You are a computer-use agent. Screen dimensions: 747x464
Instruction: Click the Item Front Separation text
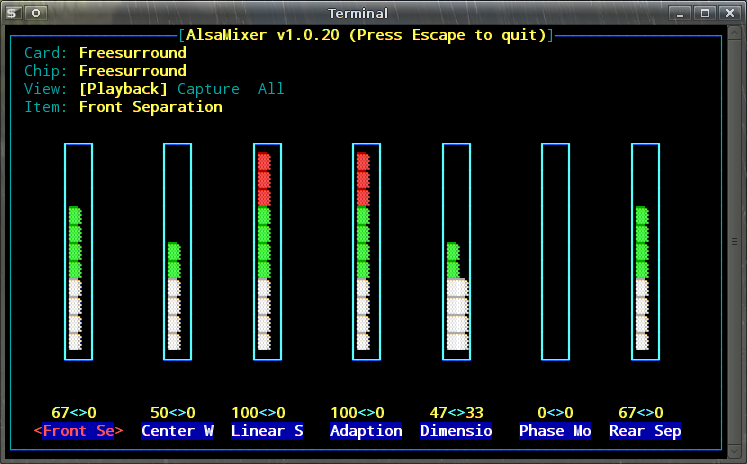[151, 107]
